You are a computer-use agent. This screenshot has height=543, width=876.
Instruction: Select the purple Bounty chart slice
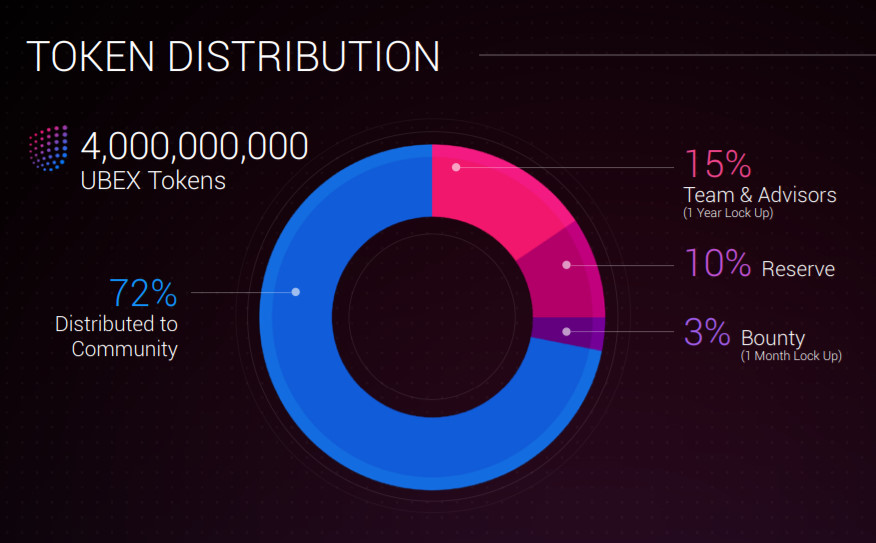pos(570,332)
